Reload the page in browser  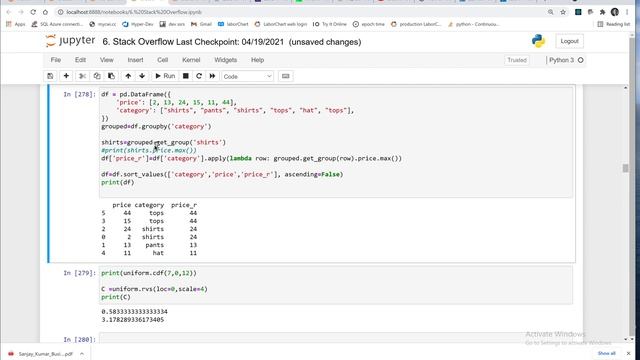[33, 12]
